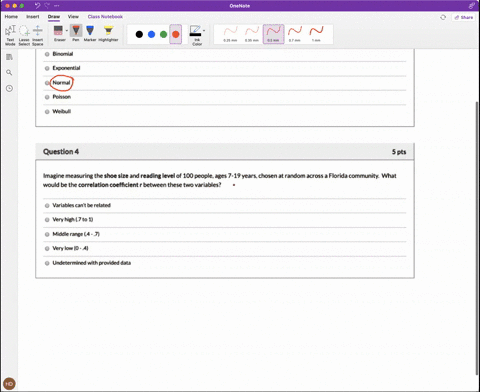The width and height of the screenshot is (480, 392).
Task: Click the Share button
Action: pos(464,17)
